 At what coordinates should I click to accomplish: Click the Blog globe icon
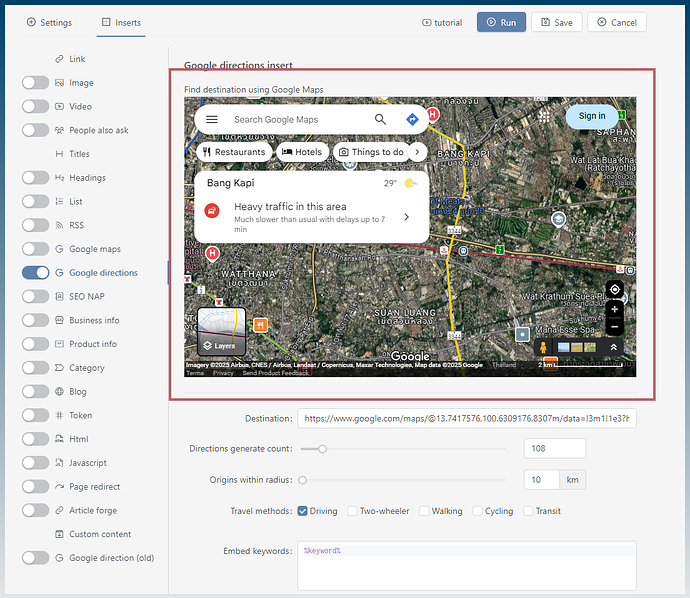click(x=59, y=392)
